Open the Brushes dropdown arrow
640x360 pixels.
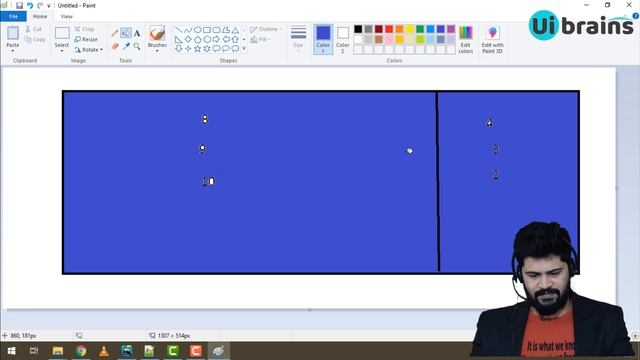coord(157,51)
